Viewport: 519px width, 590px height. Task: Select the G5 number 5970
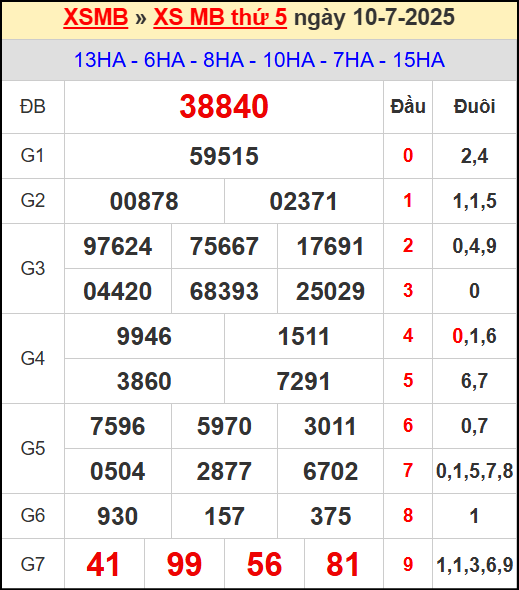click(224, 426)
